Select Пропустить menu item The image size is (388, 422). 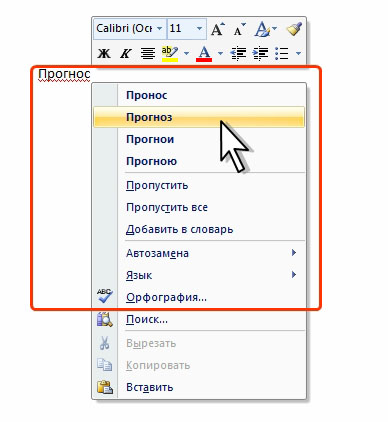[199, 185]
